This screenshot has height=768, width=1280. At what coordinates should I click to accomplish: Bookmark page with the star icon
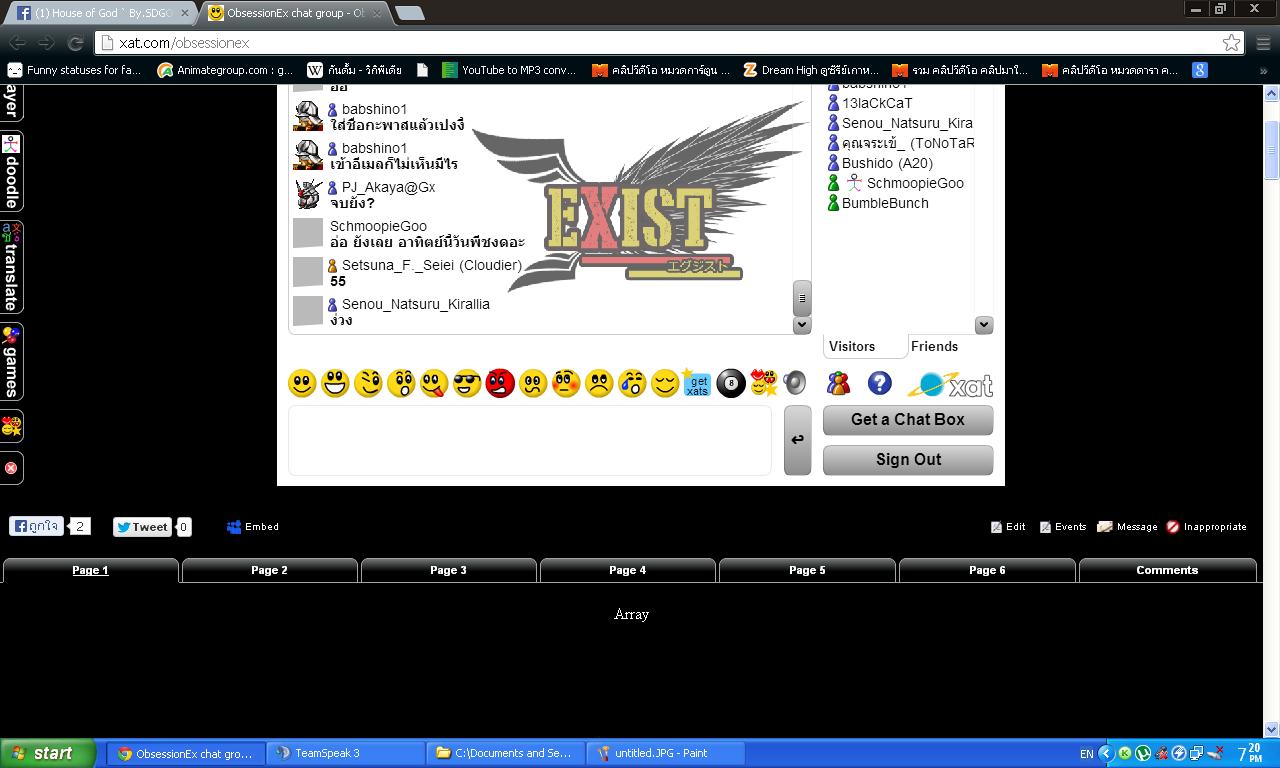coord(1231,43)
